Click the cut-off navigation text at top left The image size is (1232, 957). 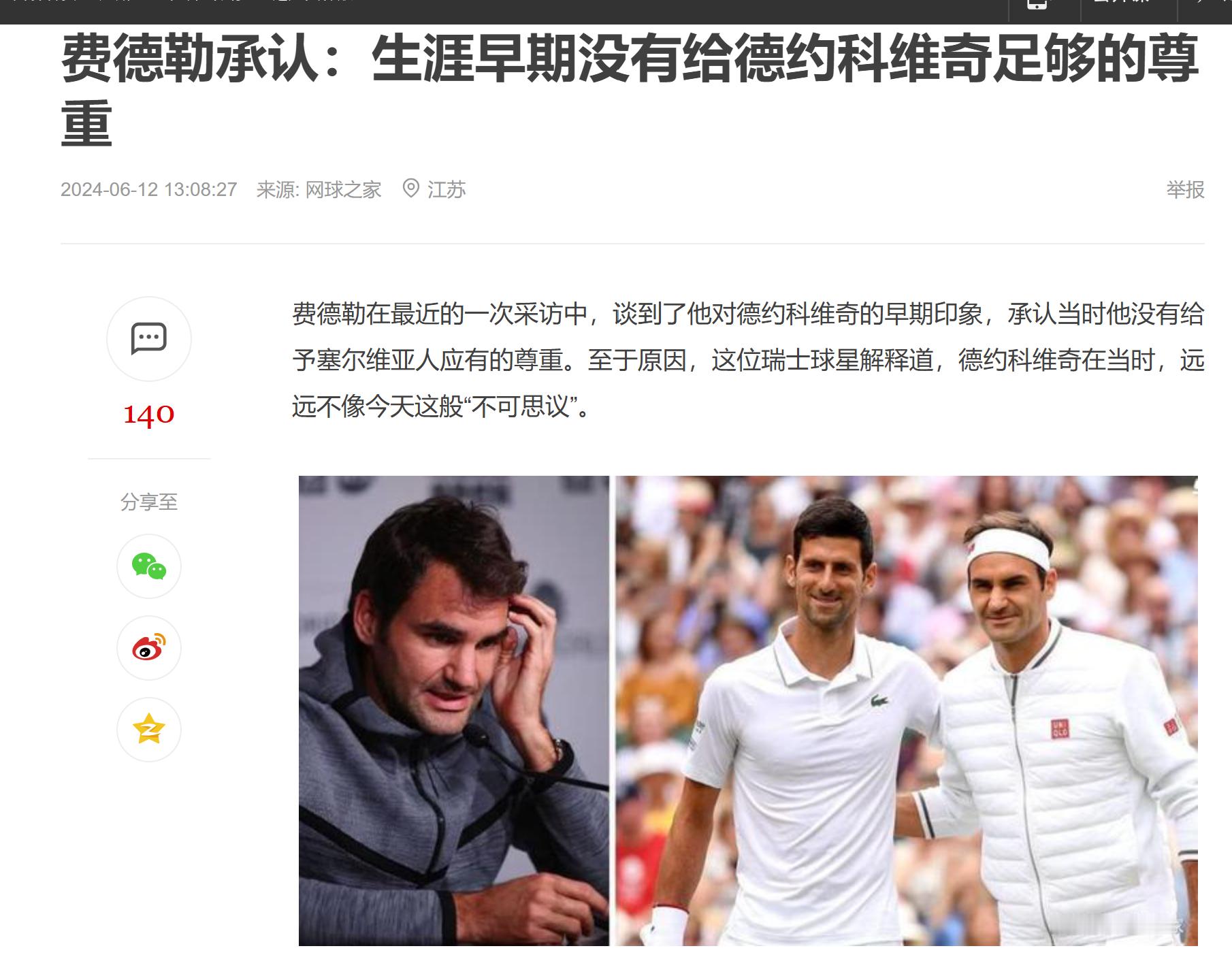click(x=180, y=2)
